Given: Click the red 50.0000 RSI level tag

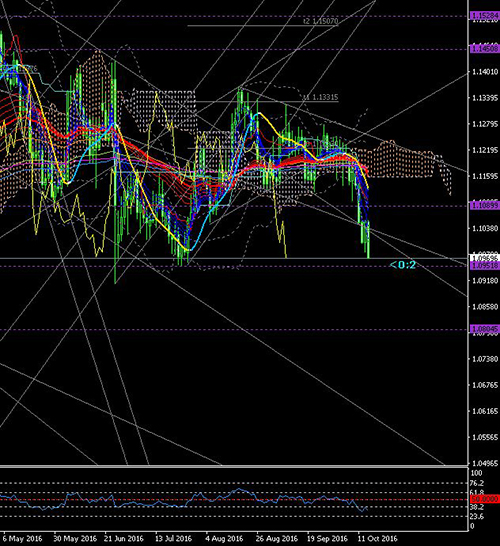Looking at the screenshot, I should click(485, 499).
